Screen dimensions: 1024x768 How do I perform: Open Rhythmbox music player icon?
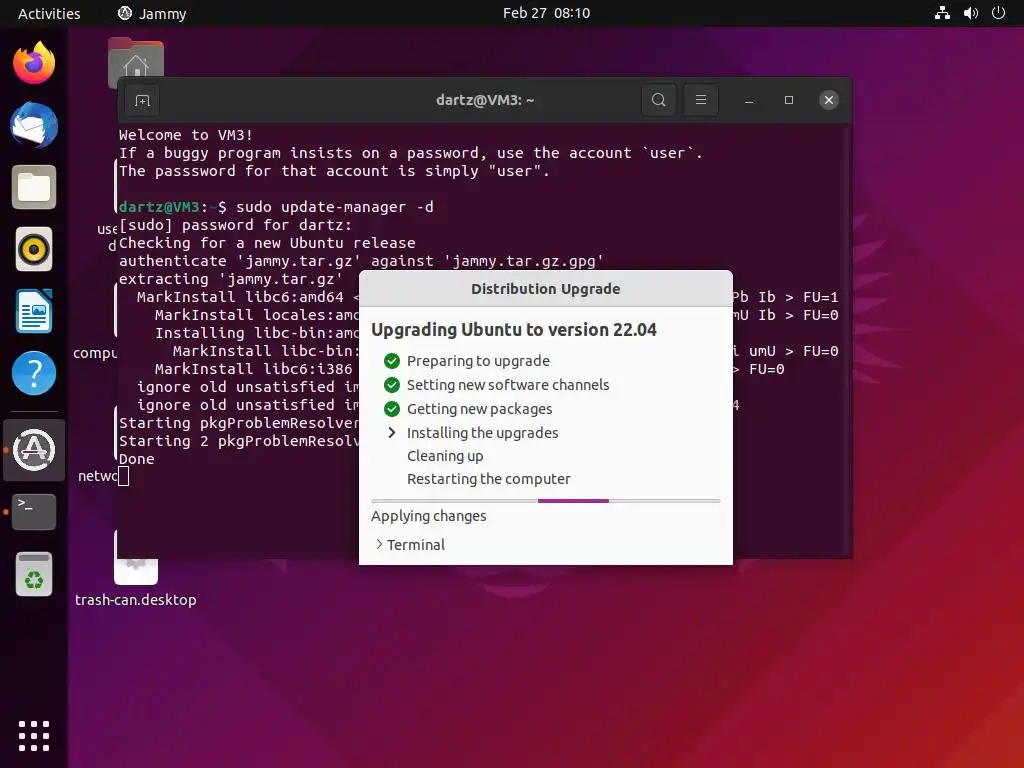pos(34,249)
